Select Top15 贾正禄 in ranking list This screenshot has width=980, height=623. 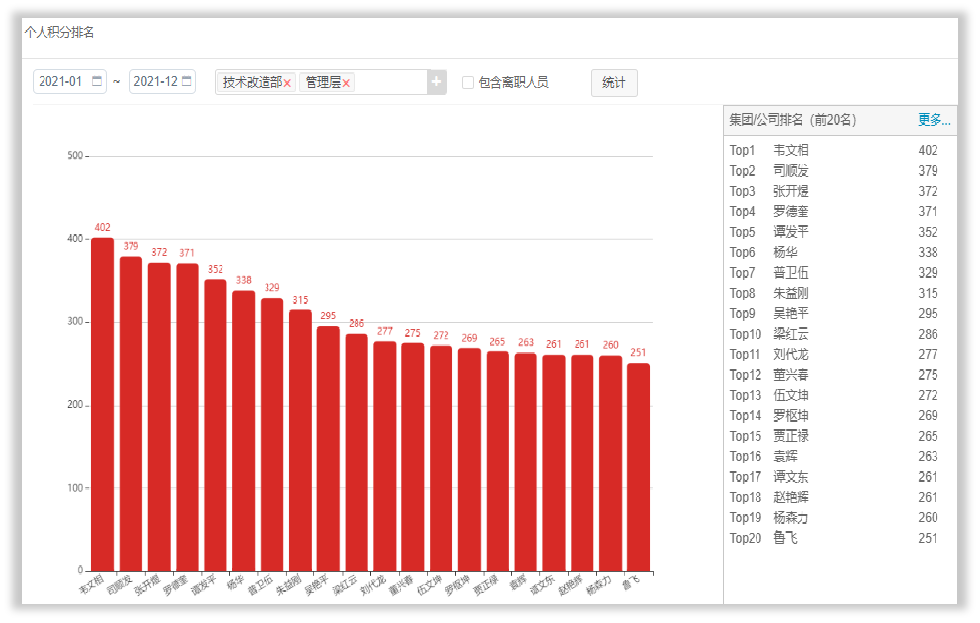coord(834,436)
